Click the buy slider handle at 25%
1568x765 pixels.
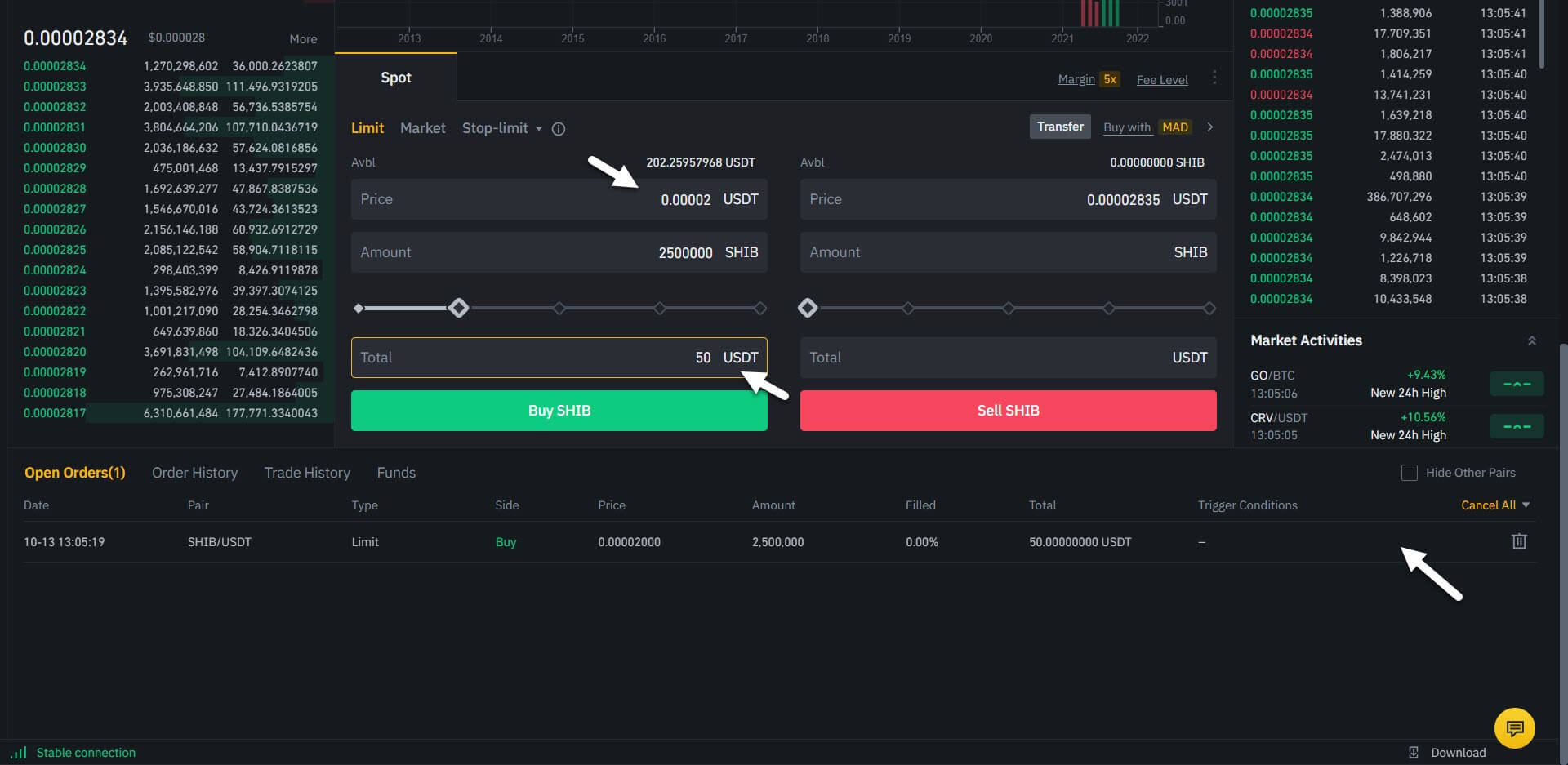(459, 308)
